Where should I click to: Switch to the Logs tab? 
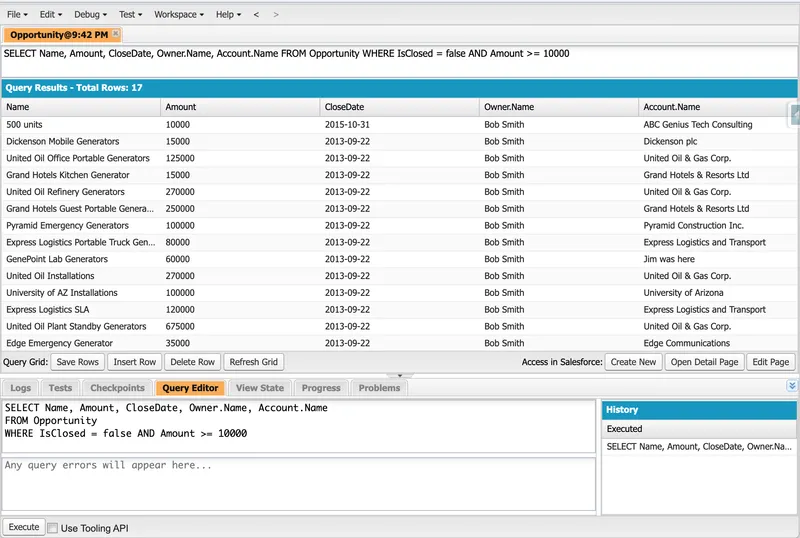[x=20, y=388]
